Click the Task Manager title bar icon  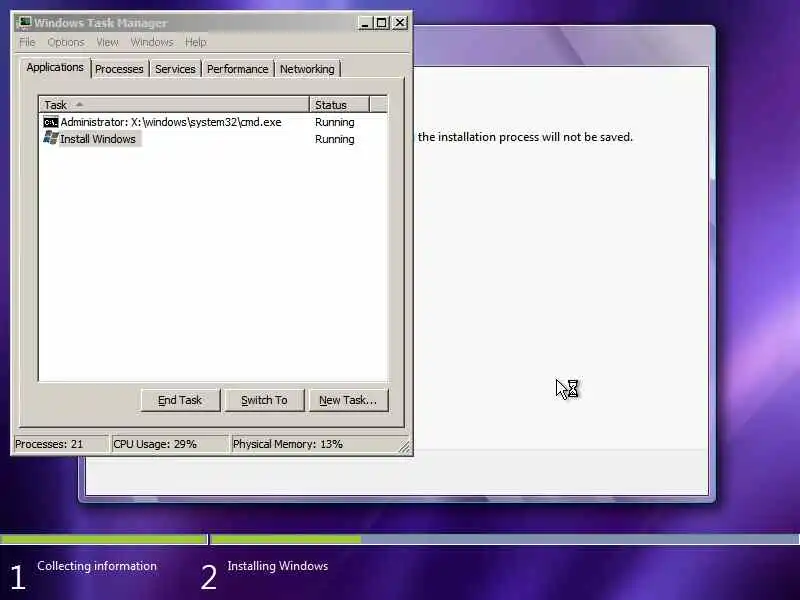(x=23, y=22)
